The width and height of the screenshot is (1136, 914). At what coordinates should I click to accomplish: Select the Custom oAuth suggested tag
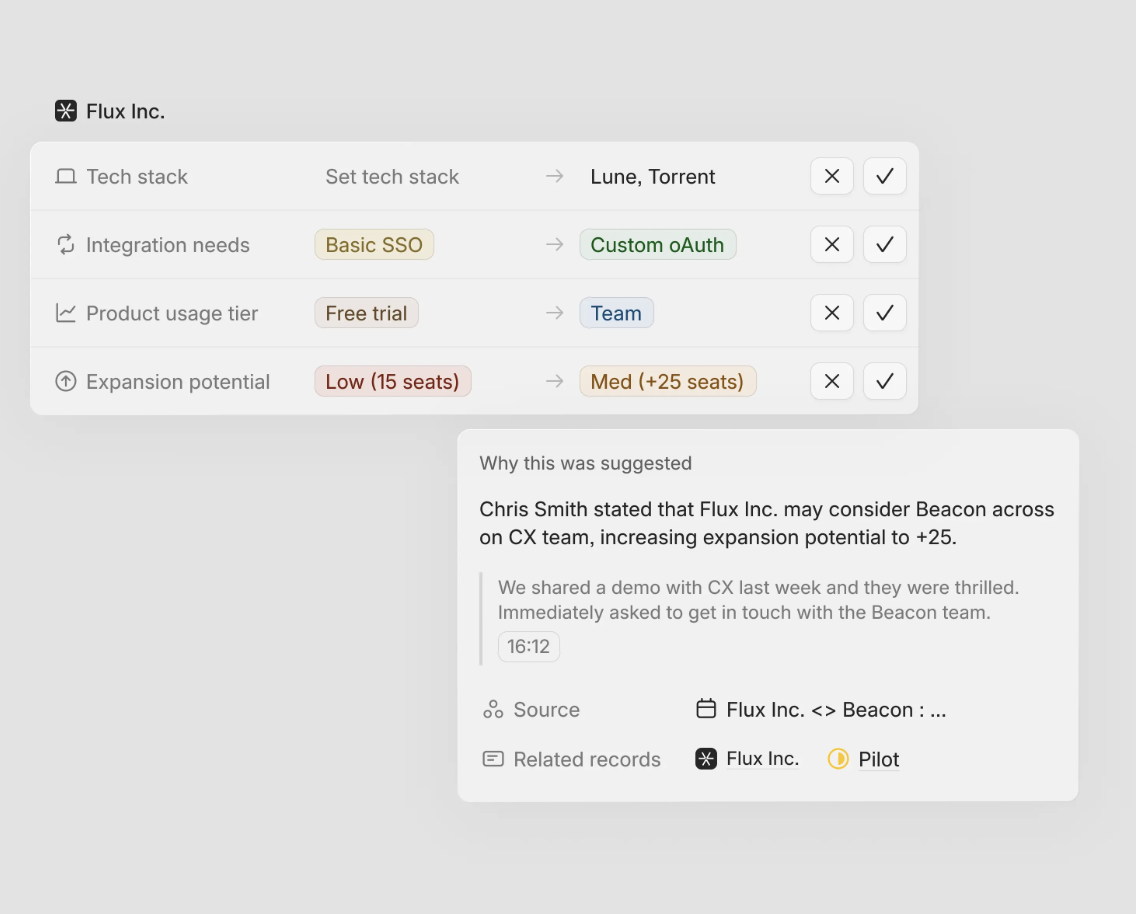click(657, 245)
